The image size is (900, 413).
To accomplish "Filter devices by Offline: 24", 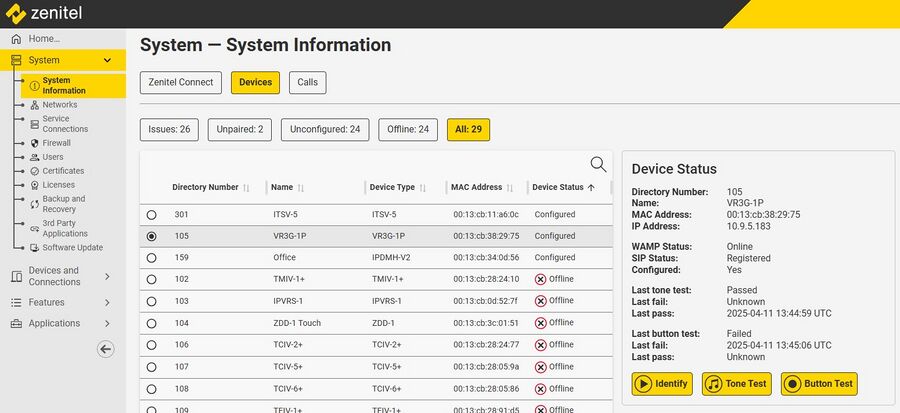I will pos(407,129).
